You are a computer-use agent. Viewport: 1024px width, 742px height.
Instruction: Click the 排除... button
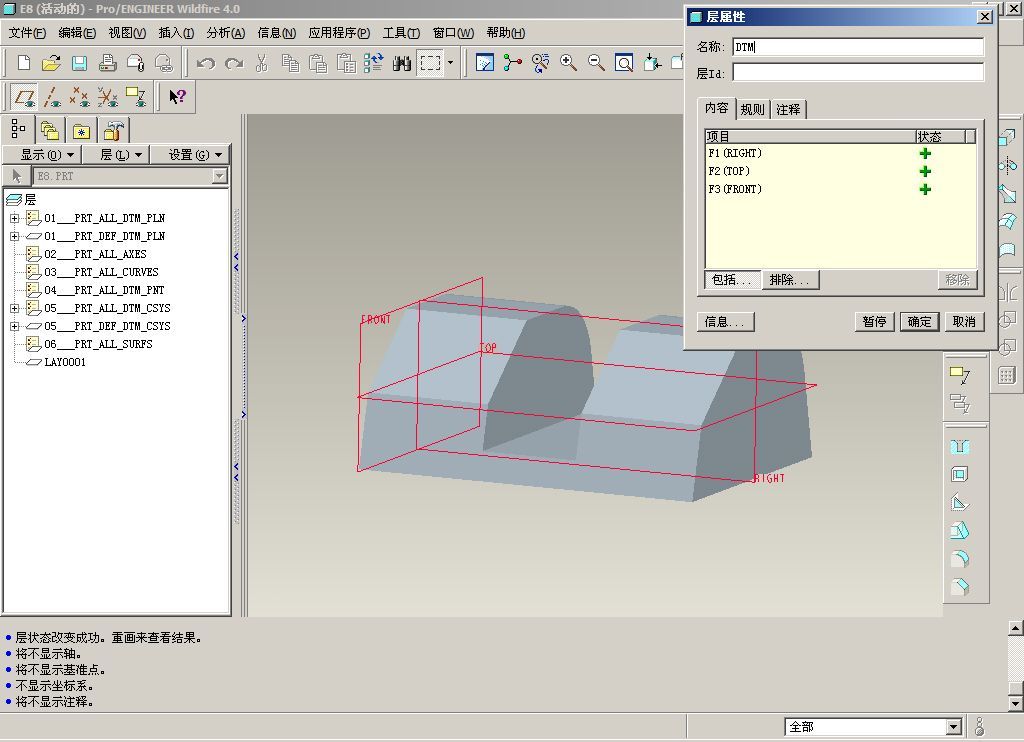pyautogui.click(x=790, y=280)
